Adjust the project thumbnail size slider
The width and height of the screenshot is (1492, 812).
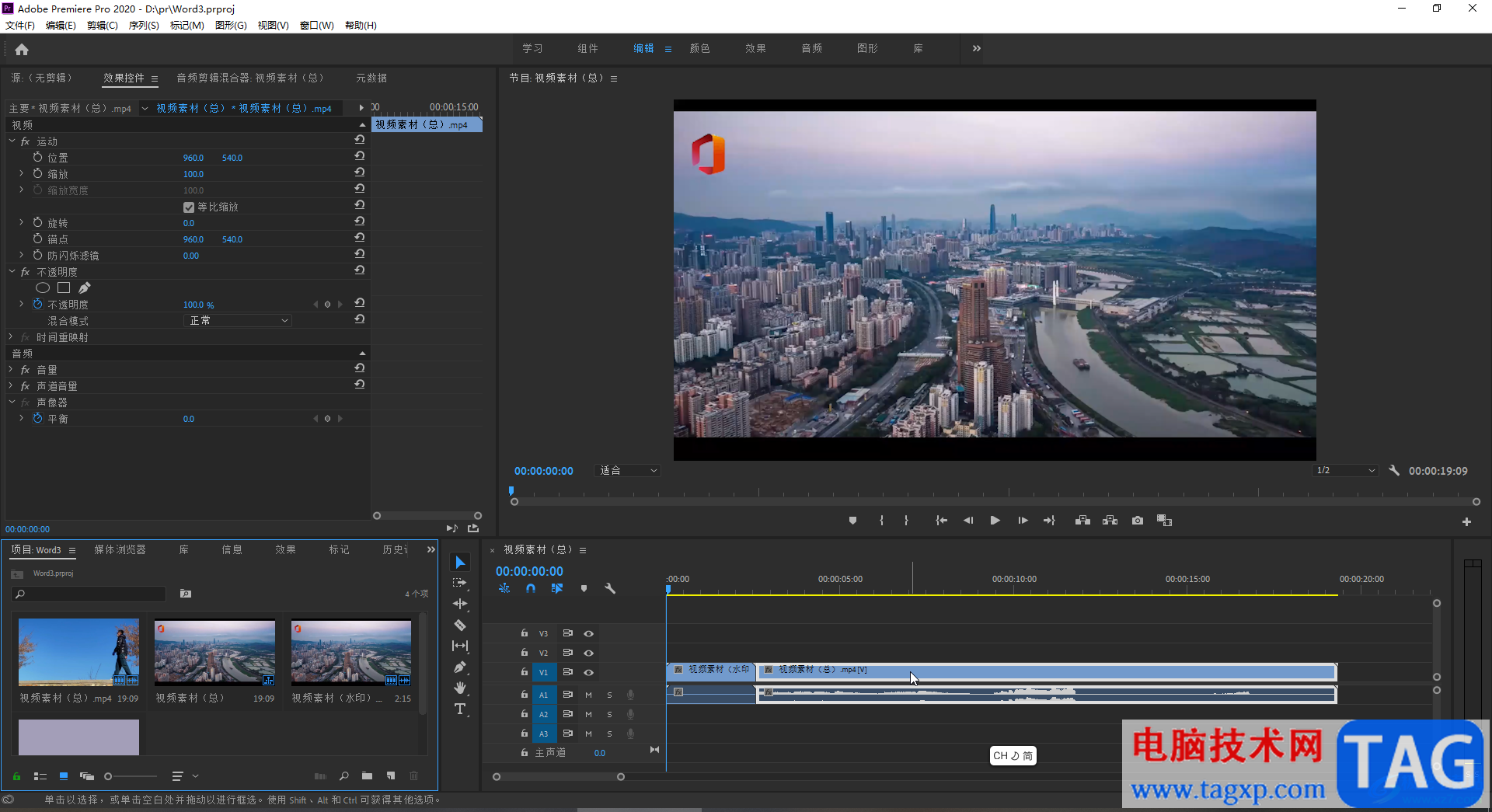[109, 776]
